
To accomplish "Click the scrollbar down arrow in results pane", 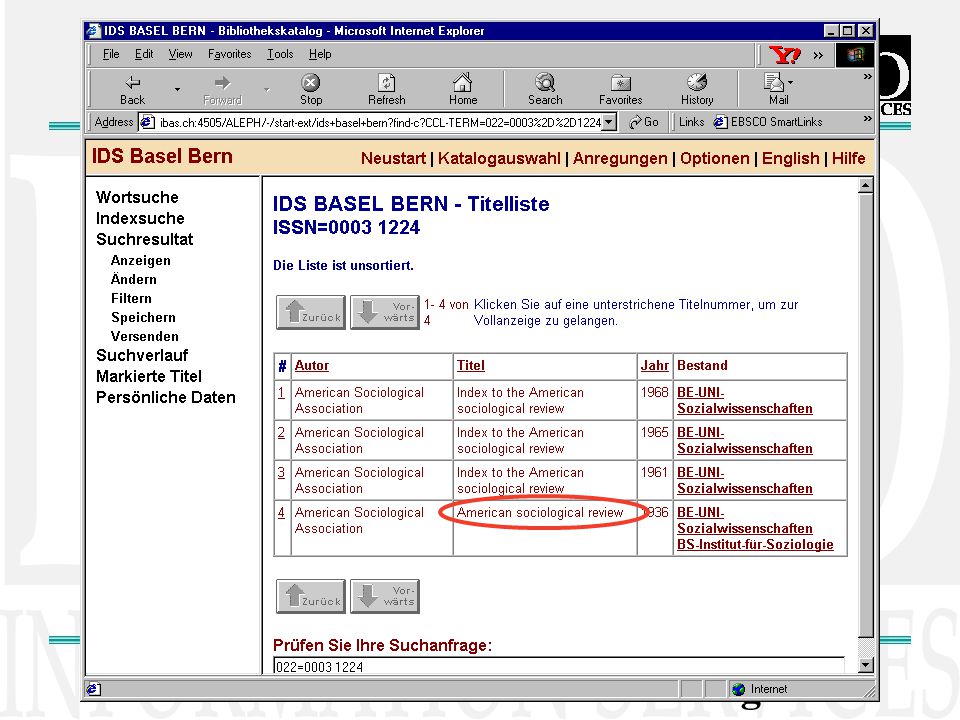I will (x=866, y=665).
